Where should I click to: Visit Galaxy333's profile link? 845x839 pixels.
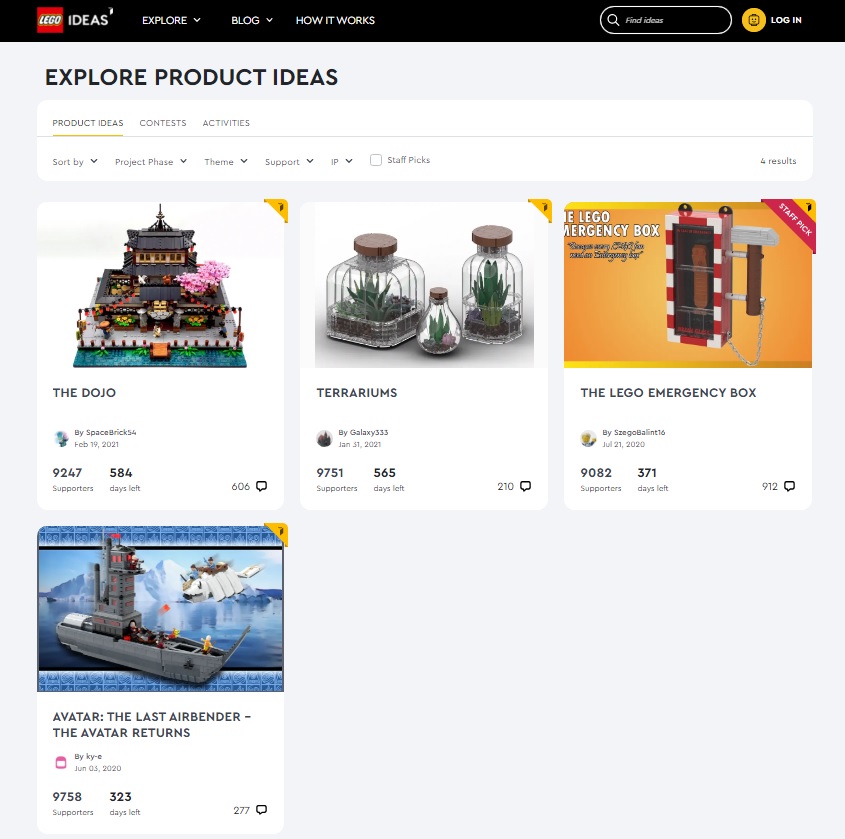coord(369,432)
